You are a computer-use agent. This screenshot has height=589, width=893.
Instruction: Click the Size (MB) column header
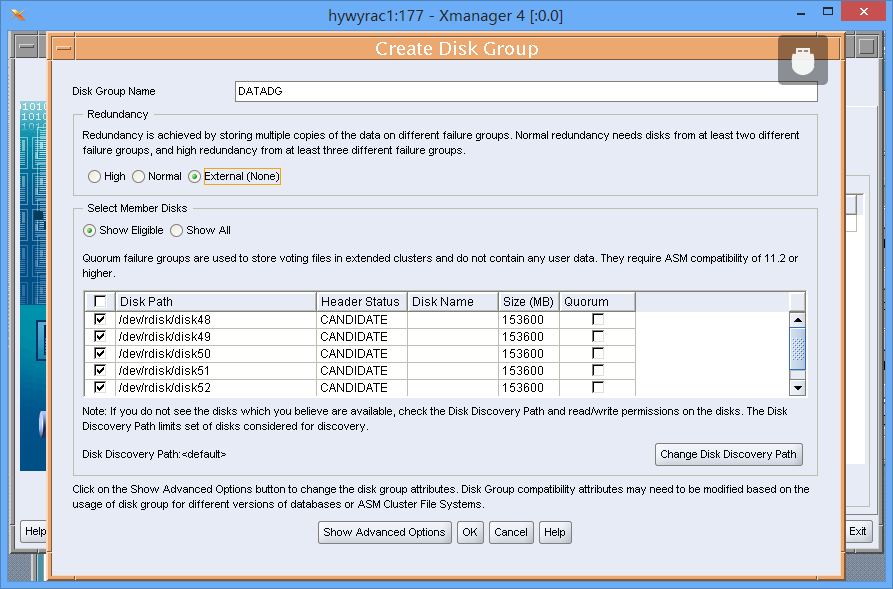529,301
